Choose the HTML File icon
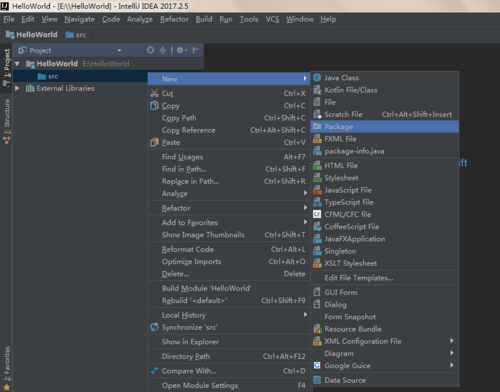Image resolution: width=500 pixels, height=392 pixels. [317, 165]
